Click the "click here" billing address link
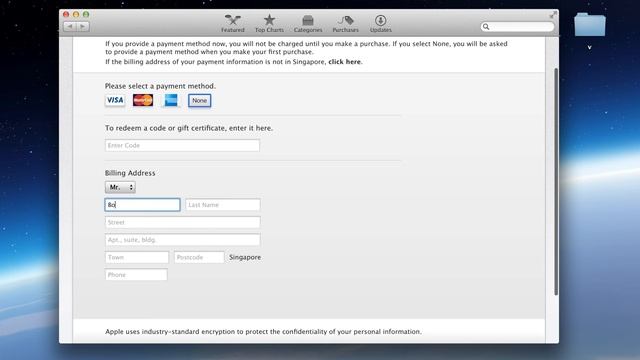The width and height of the screenshot is (640, 360). click(x=344, y=62)
